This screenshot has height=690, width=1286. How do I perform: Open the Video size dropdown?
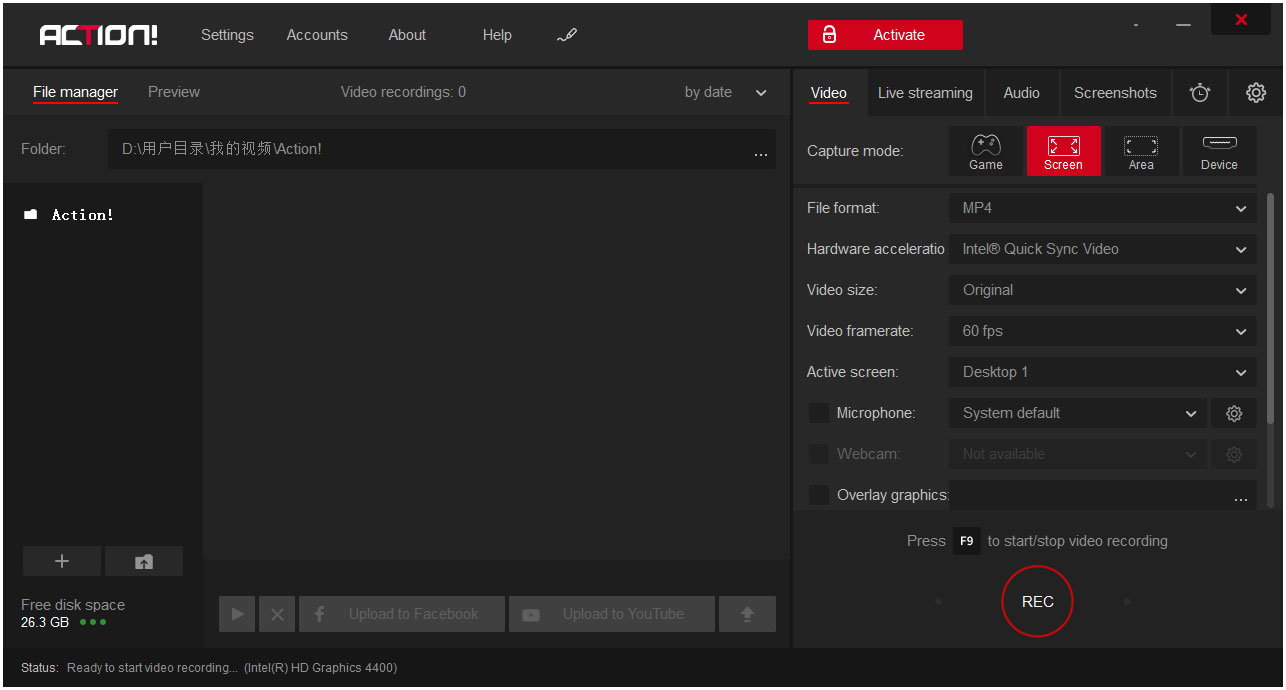click(1103, 290)
